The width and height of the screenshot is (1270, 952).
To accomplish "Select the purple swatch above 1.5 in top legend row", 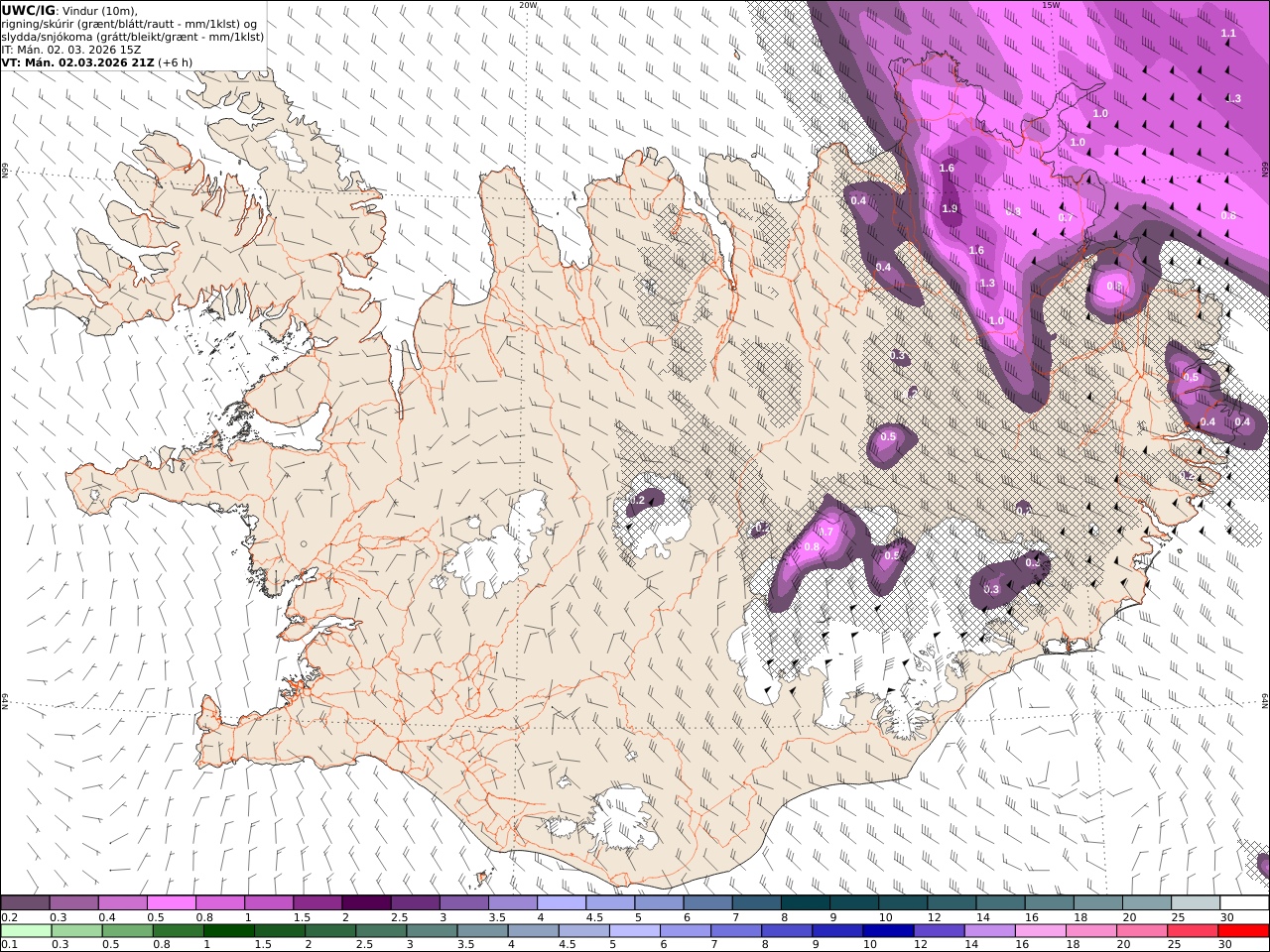I will [x=317, y=902].
